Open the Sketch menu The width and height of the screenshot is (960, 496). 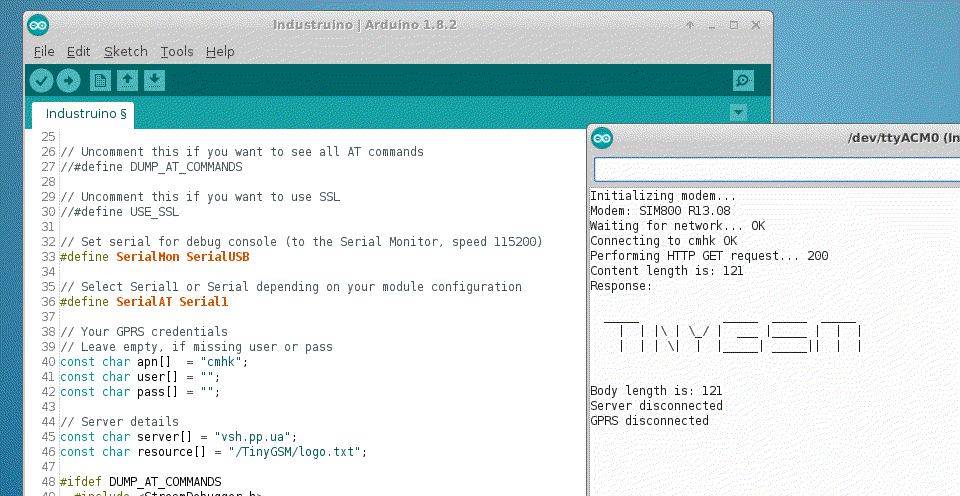click(x=125, y=51)
